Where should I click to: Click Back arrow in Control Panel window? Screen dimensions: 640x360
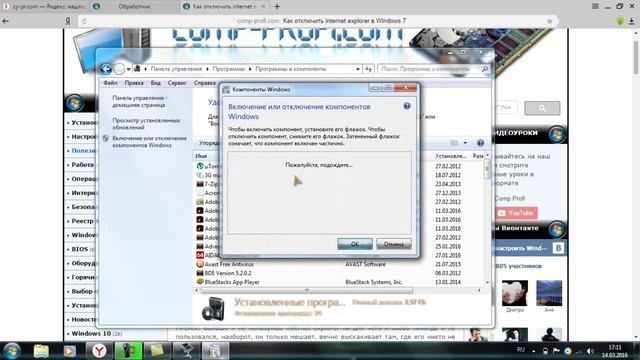(106, 69)
